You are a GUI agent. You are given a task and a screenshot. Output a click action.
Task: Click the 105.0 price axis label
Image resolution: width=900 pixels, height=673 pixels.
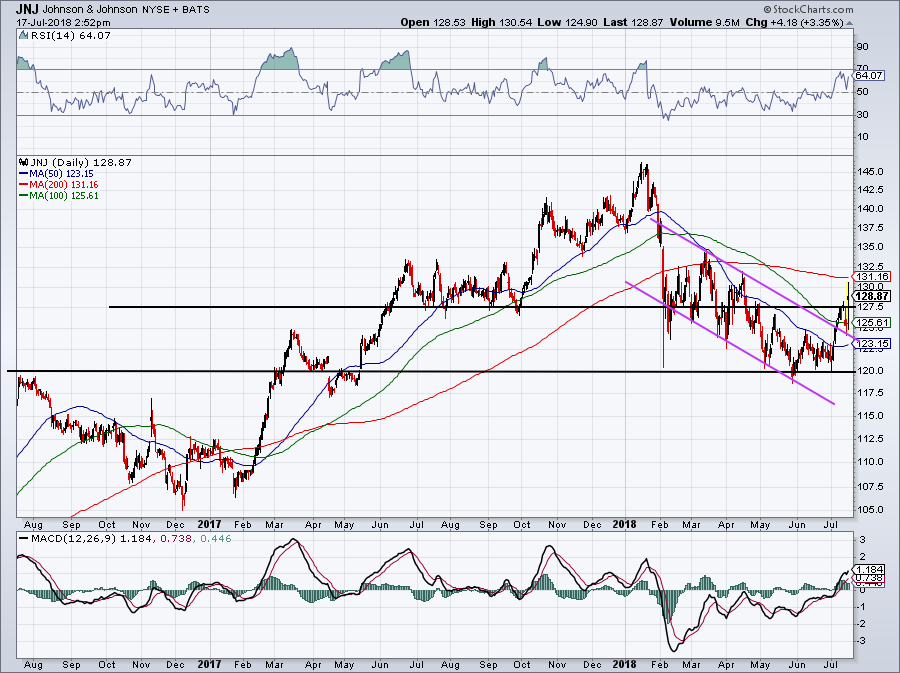pos(870,509)
